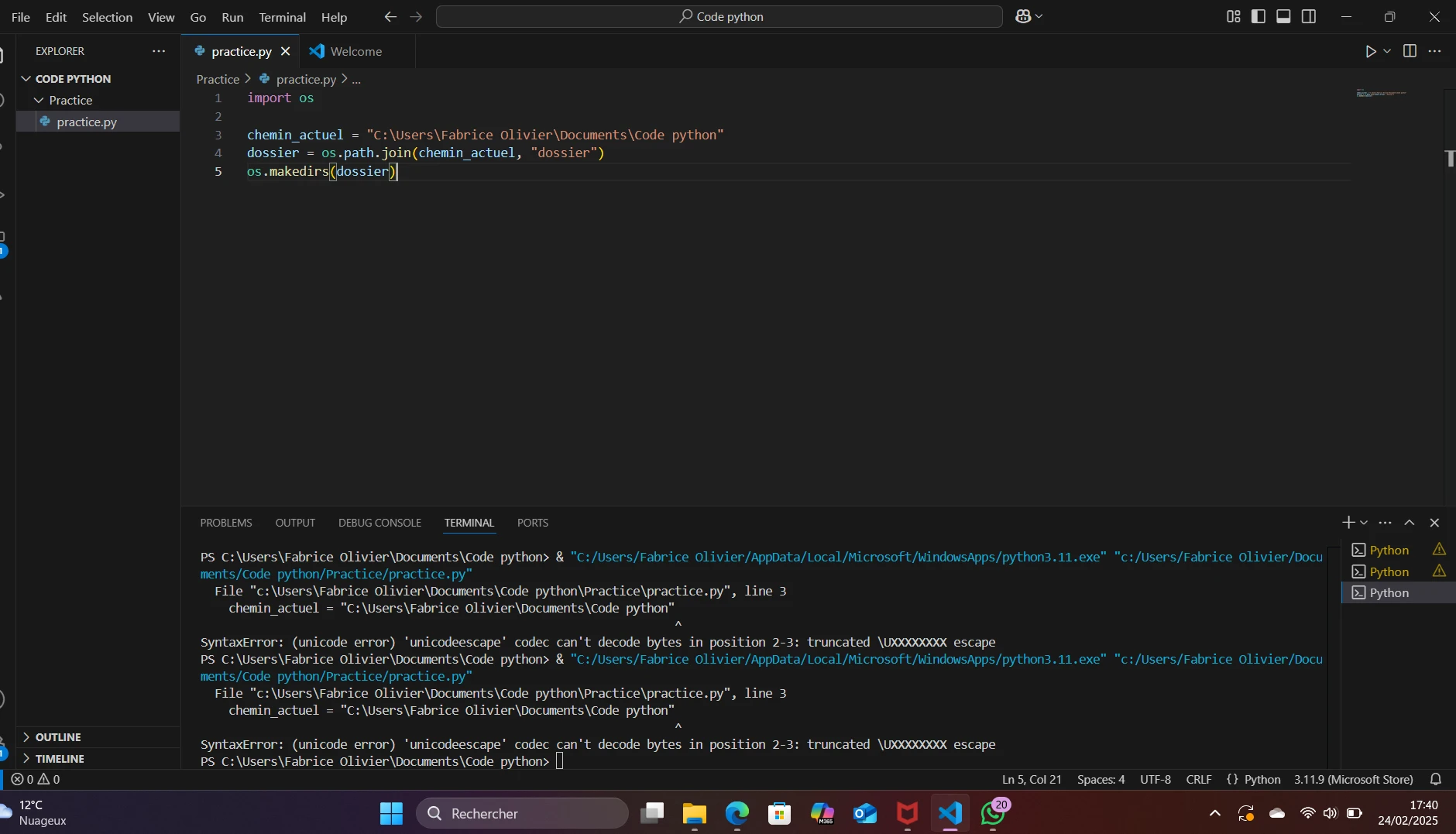Toggle the Primary Side Bar visibility
Screen dimensions: 1456x834
point(1259,16)
